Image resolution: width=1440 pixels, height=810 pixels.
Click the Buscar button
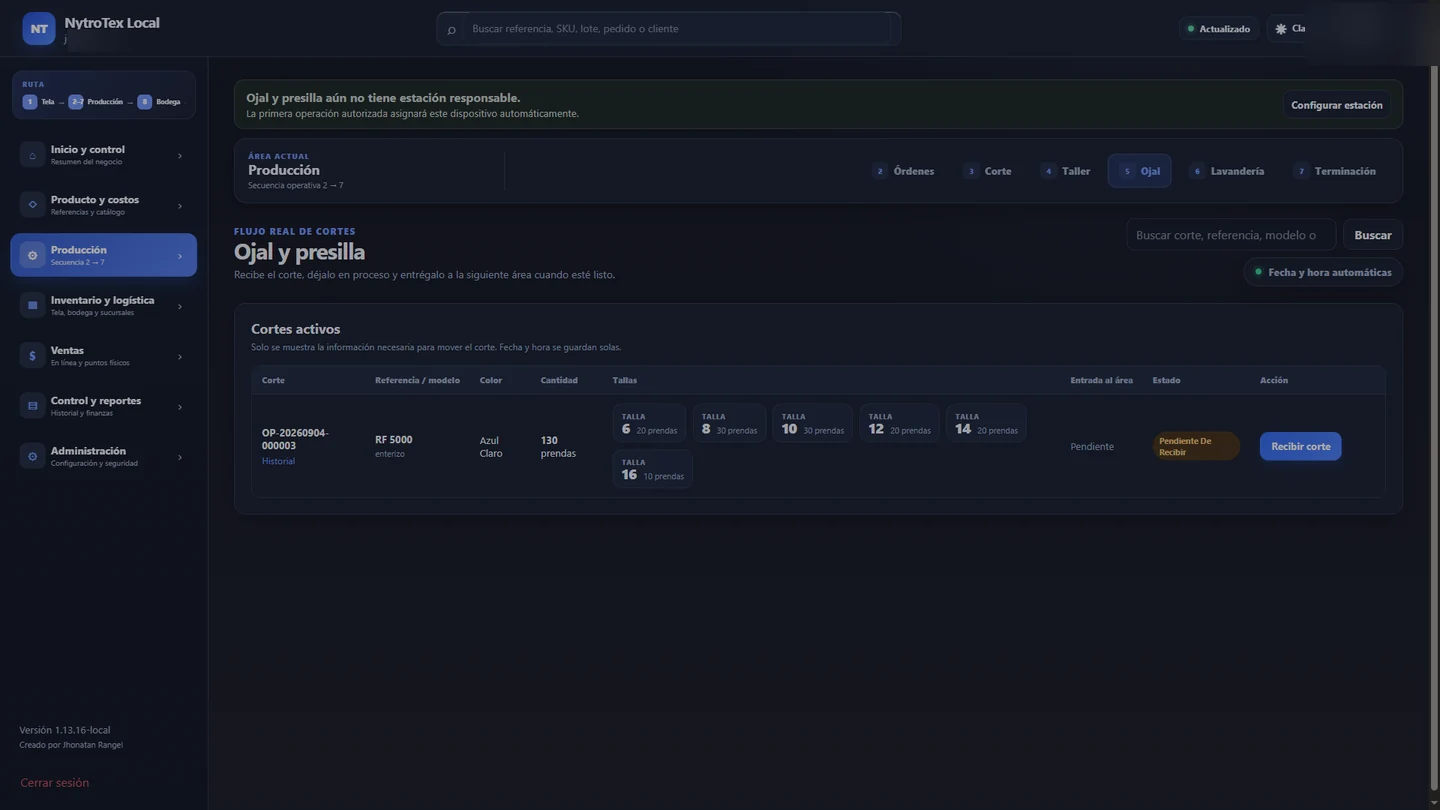point(1373,235)
